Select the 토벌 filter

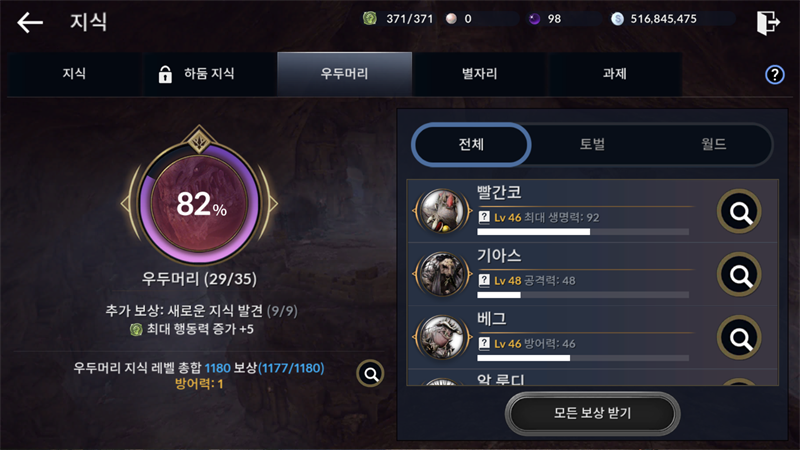[592, 144]
